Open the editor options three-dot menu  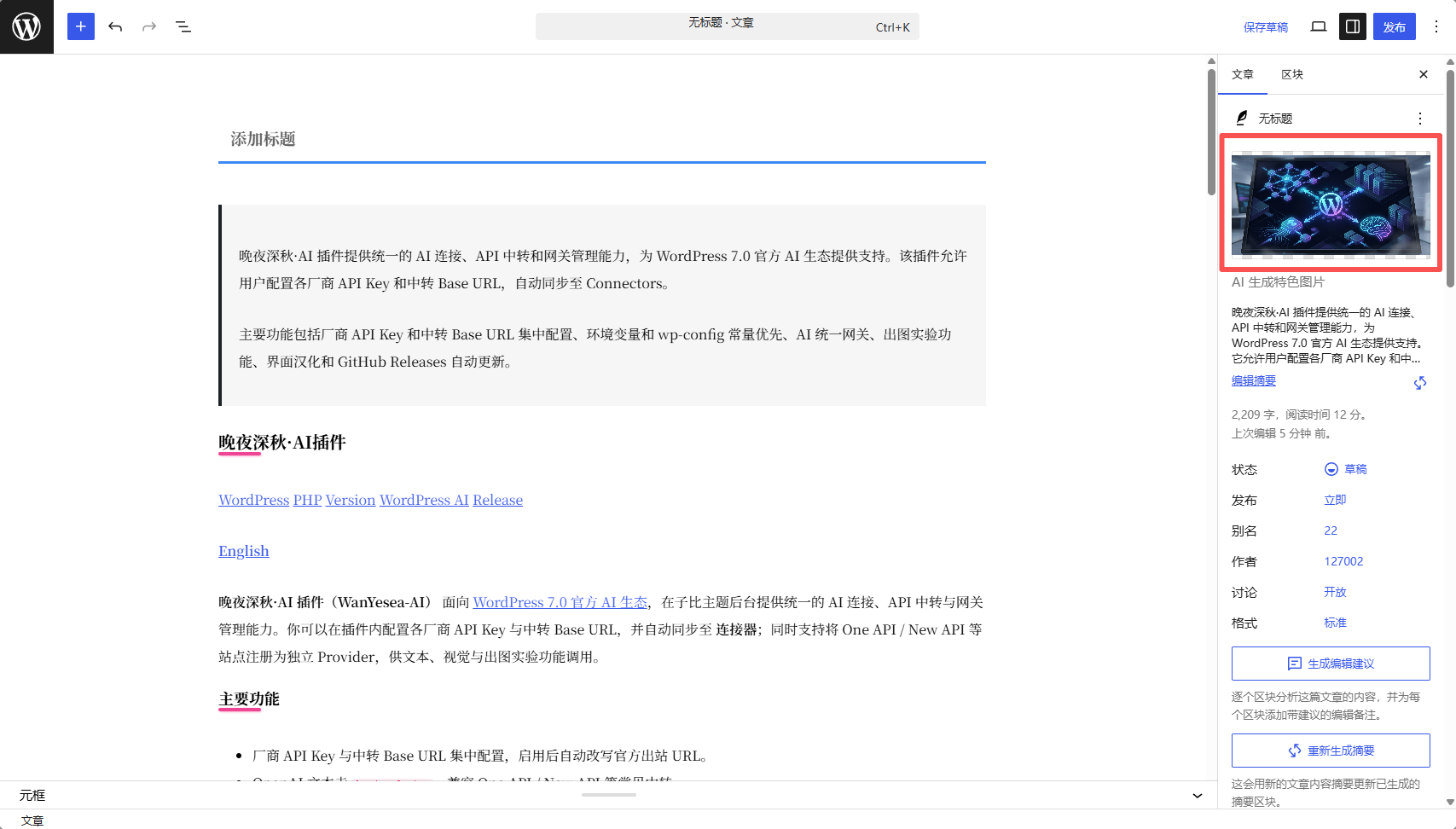(1436, 26)
